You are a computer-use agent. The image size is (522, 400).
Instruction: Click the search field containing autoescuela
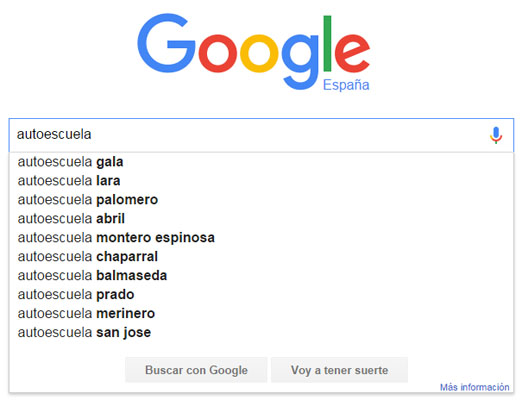tap(261, 135)
